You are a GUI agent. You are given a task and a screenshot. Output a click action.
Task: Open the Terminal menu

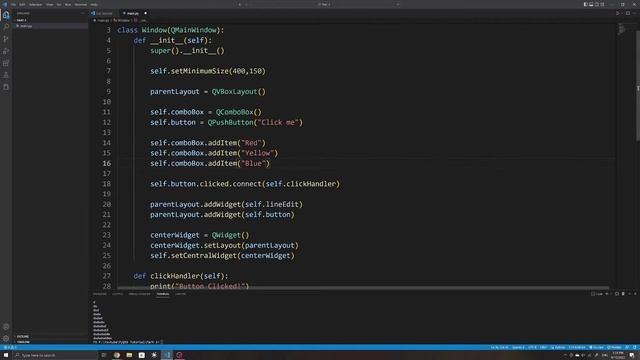[81, 4]
